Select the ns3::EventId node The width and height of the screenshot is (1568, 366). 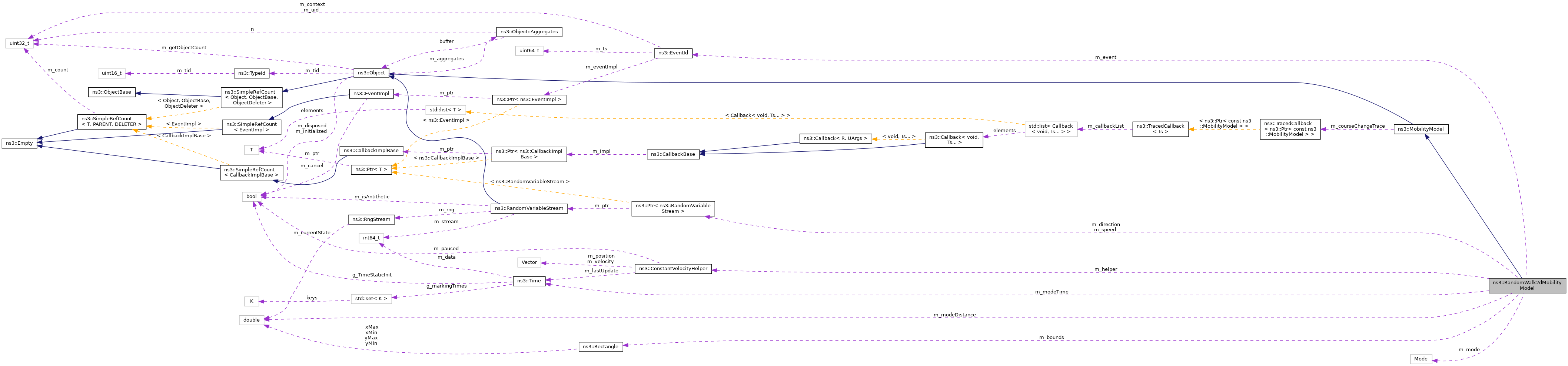(672, 53)
